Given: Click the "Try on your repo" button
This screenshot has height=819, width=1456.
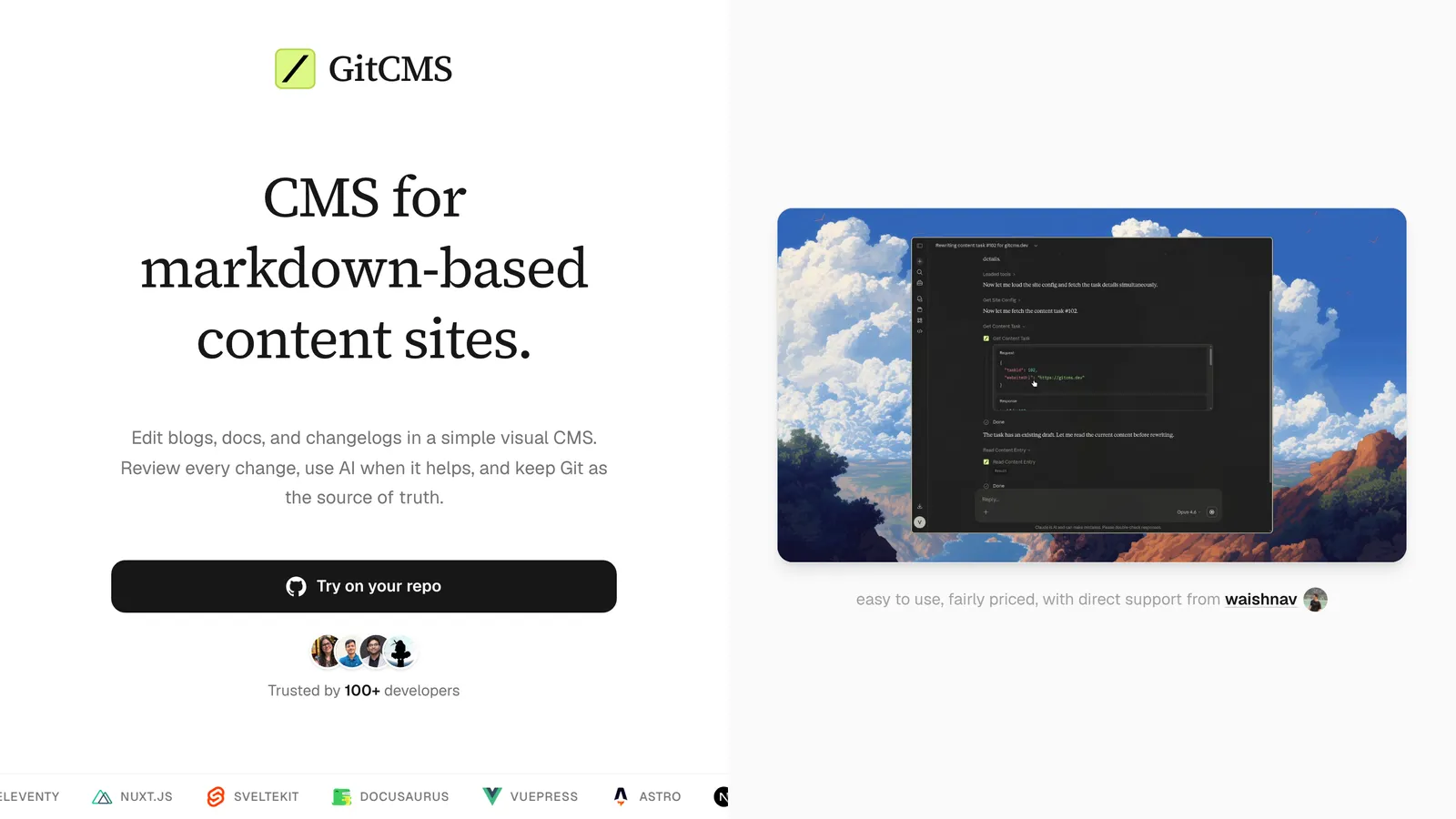Looking at the screenshot, I should pyautogui.click(x=364, y=586).
